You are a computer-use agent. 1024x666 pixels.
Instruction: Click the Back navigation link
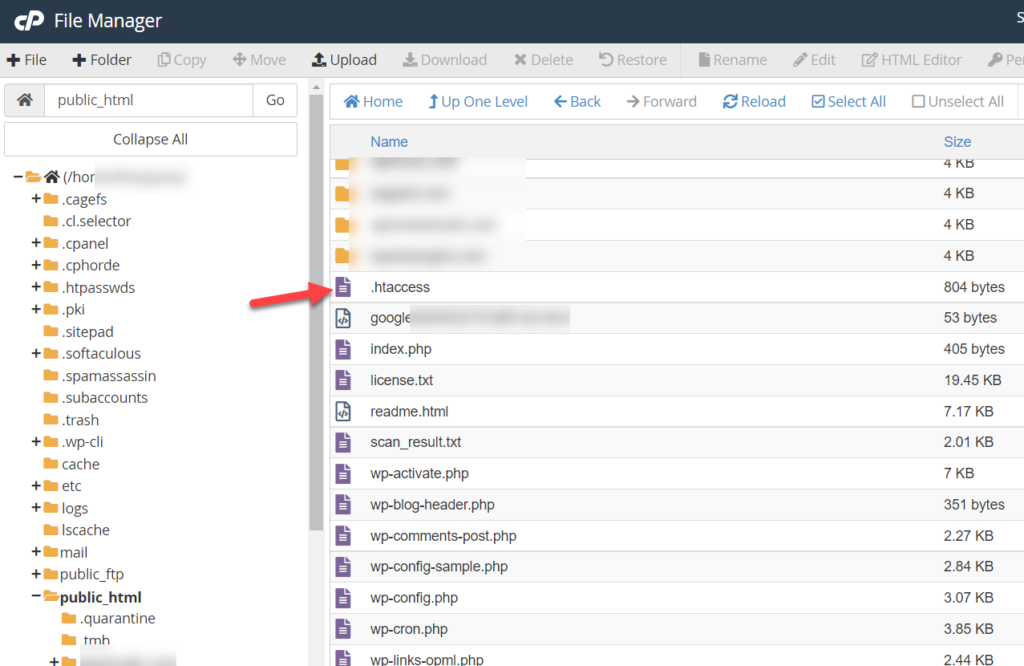click(x=577, y=102)
